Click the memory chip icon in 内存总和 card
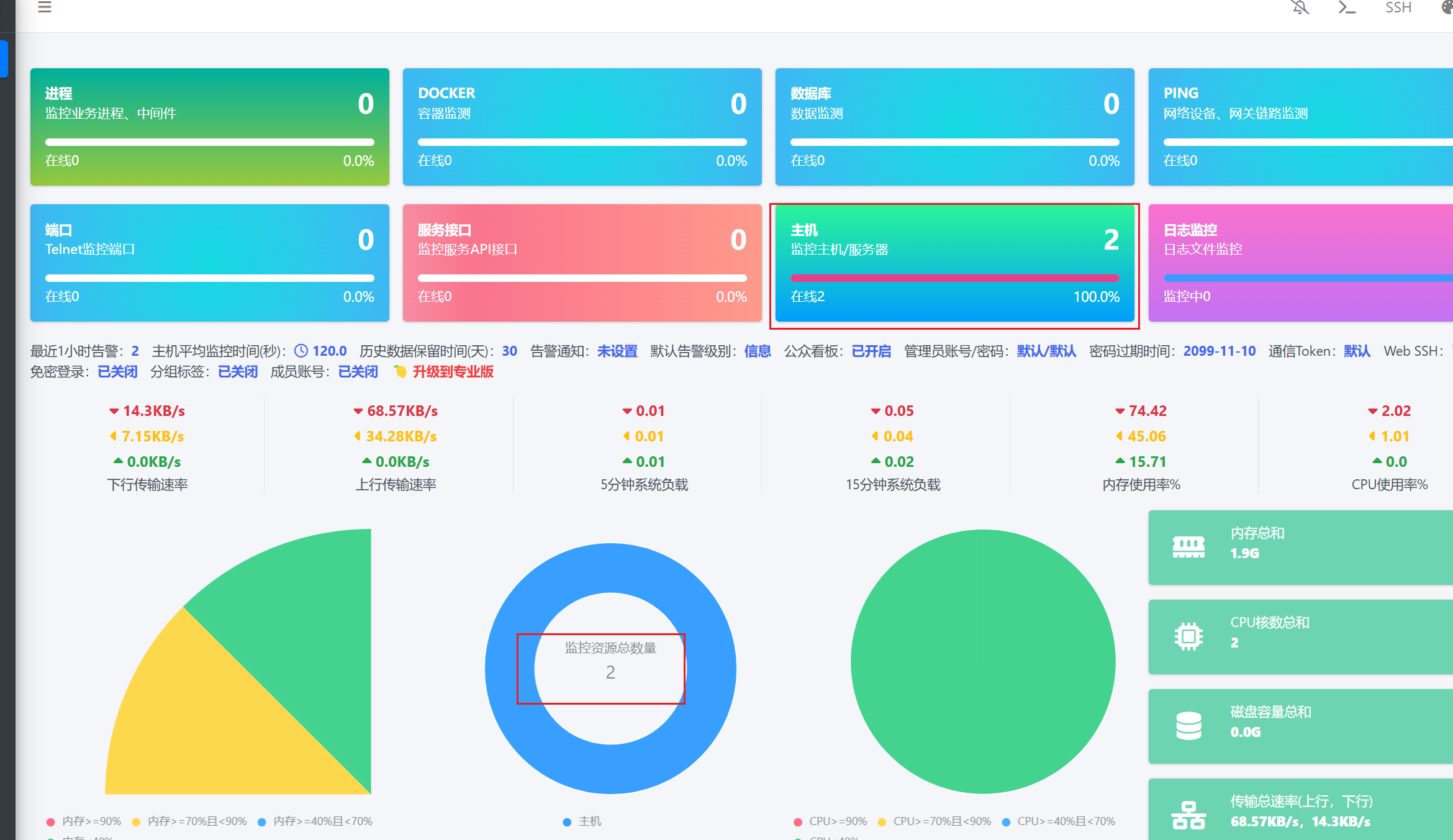This screenshot has width=1453, height=840. pos(1188,547)
